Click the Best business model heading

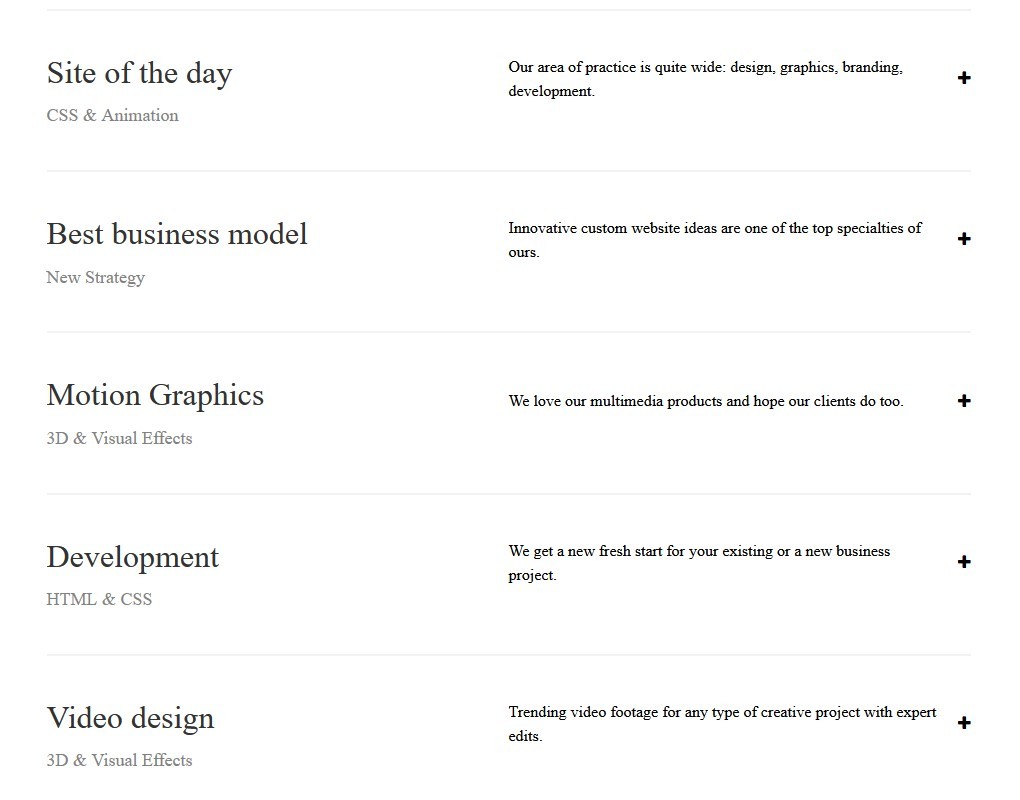point(177,234)
